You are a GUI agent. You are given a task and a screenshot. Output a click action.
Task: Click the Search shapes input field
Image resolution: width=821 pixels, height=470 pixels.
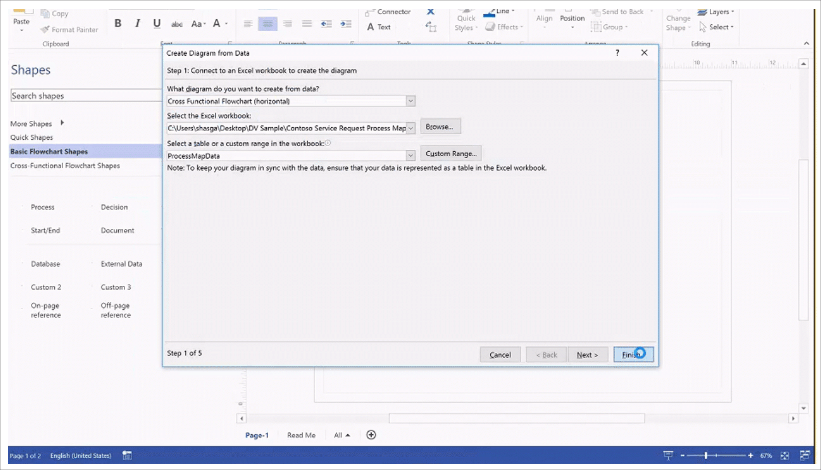pyautogui.click(x=80, y=96)
